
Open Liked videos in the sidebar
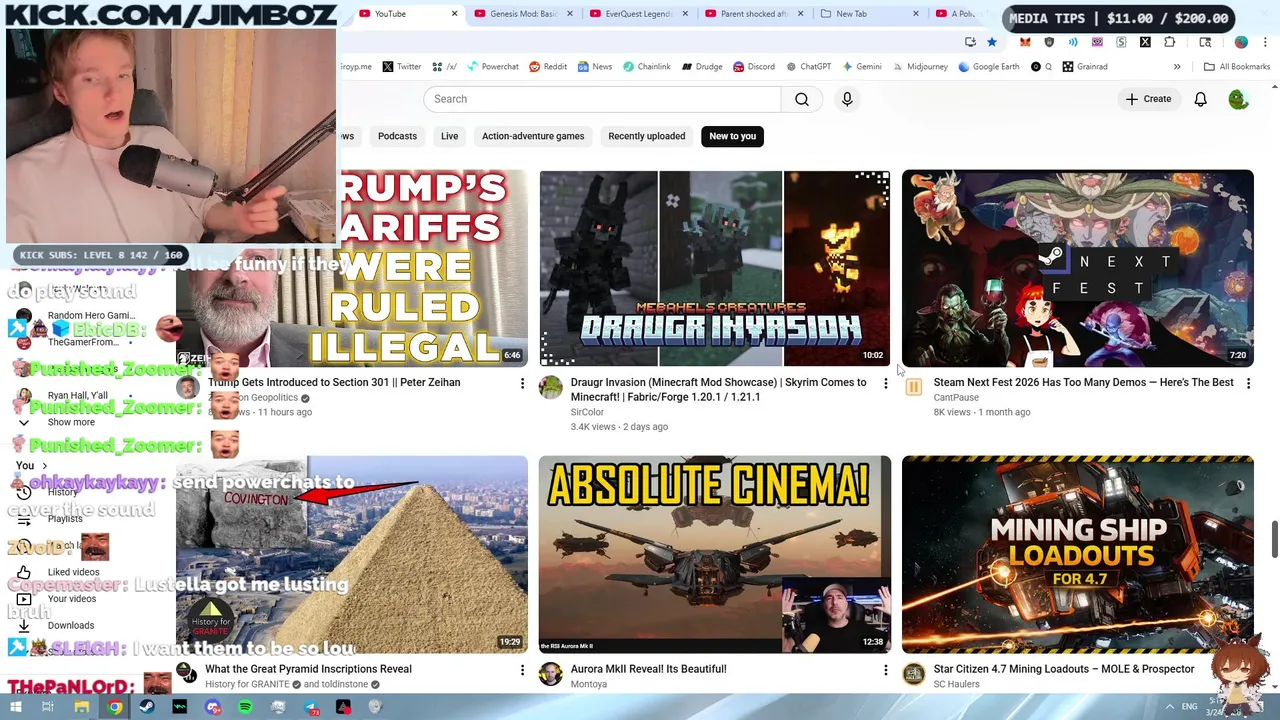pyautogui.click(x=73, y=572)
